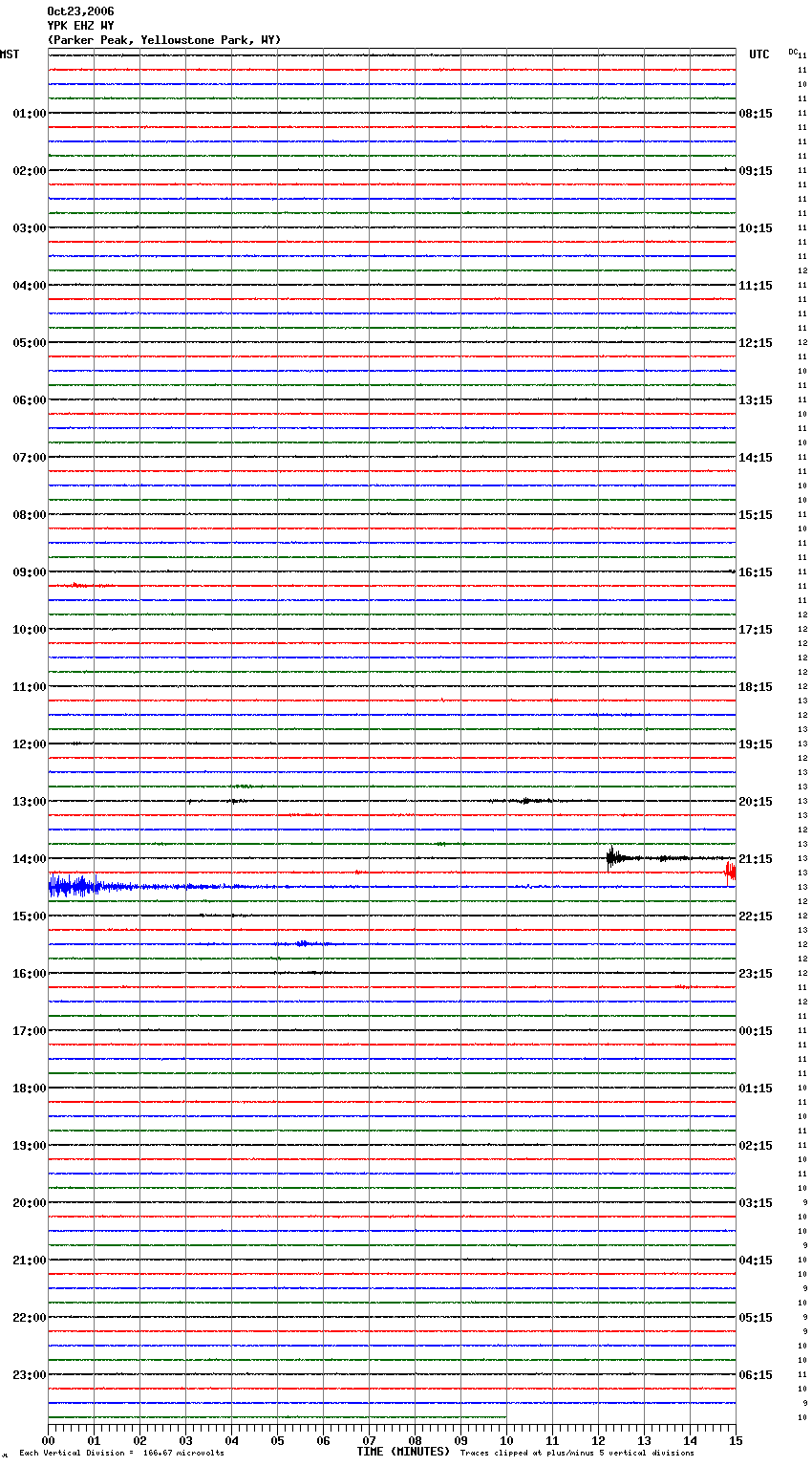This screenshot has width=812, height=1466.
Task: Click minute 07 on the bottom axis
Action: tap(369, 1440)
